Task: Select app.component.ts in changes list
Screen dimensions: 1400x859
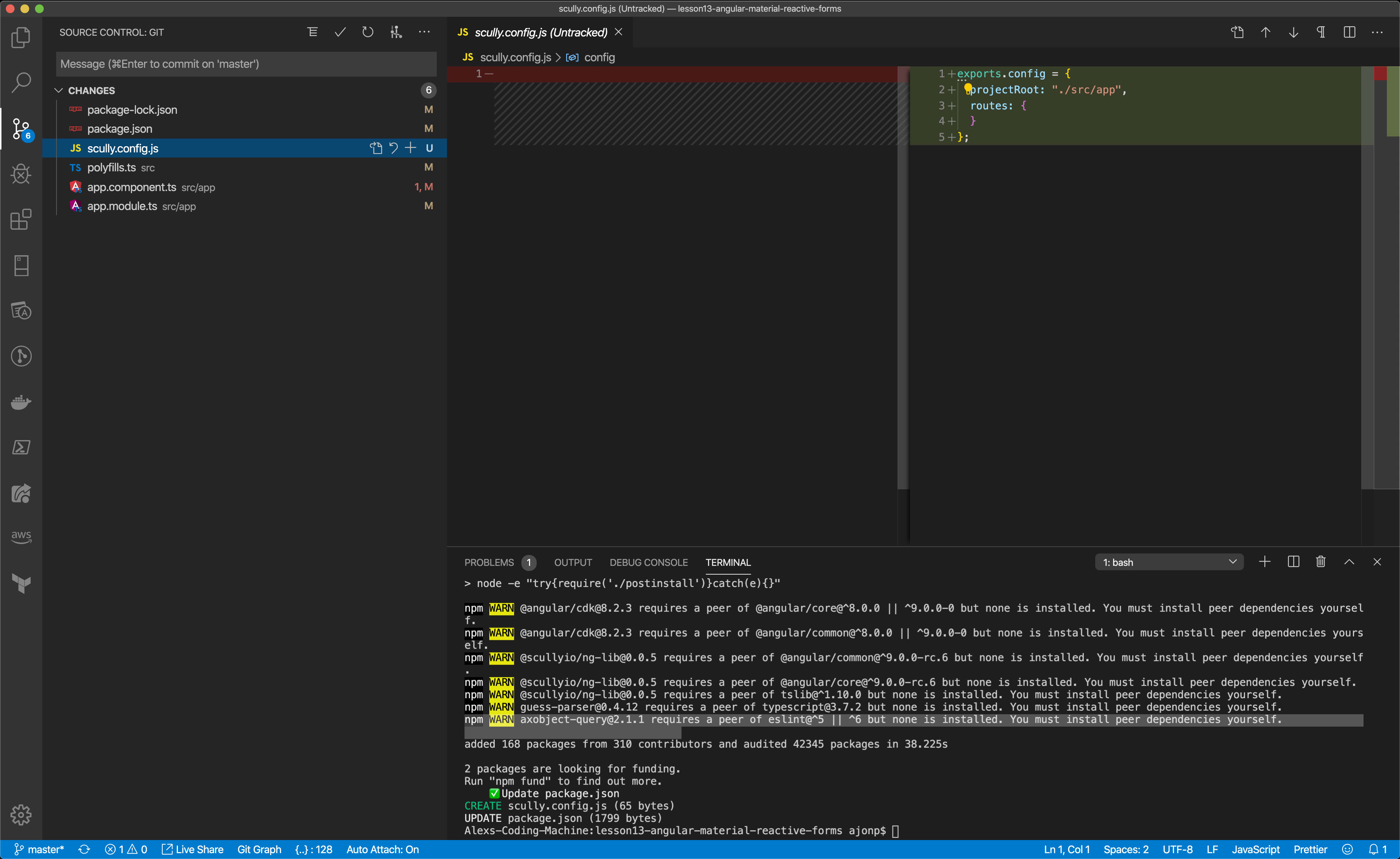Action: [x=244, y=187]
